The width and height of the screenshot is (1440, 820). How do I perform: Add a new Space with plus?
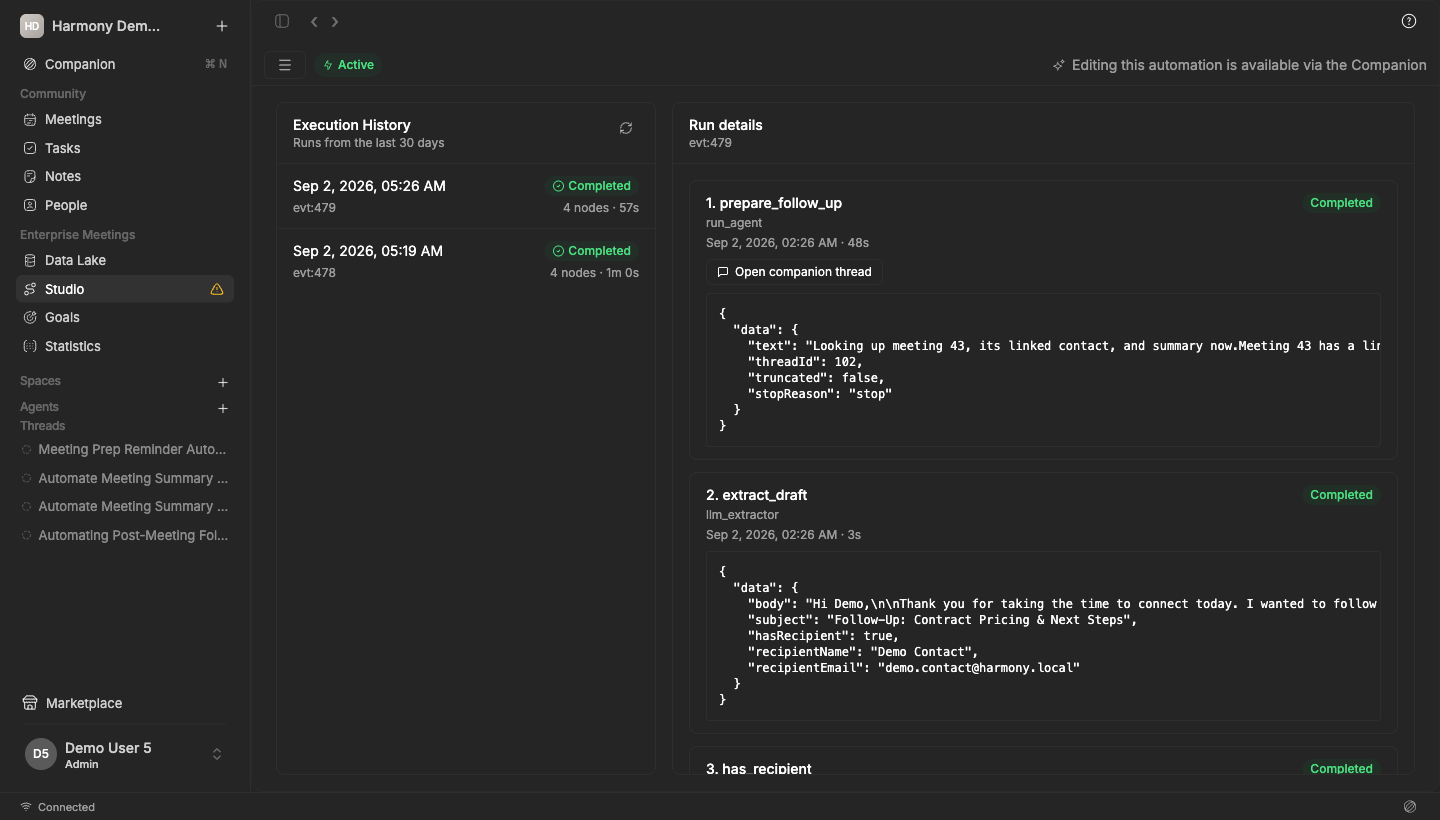223,382
